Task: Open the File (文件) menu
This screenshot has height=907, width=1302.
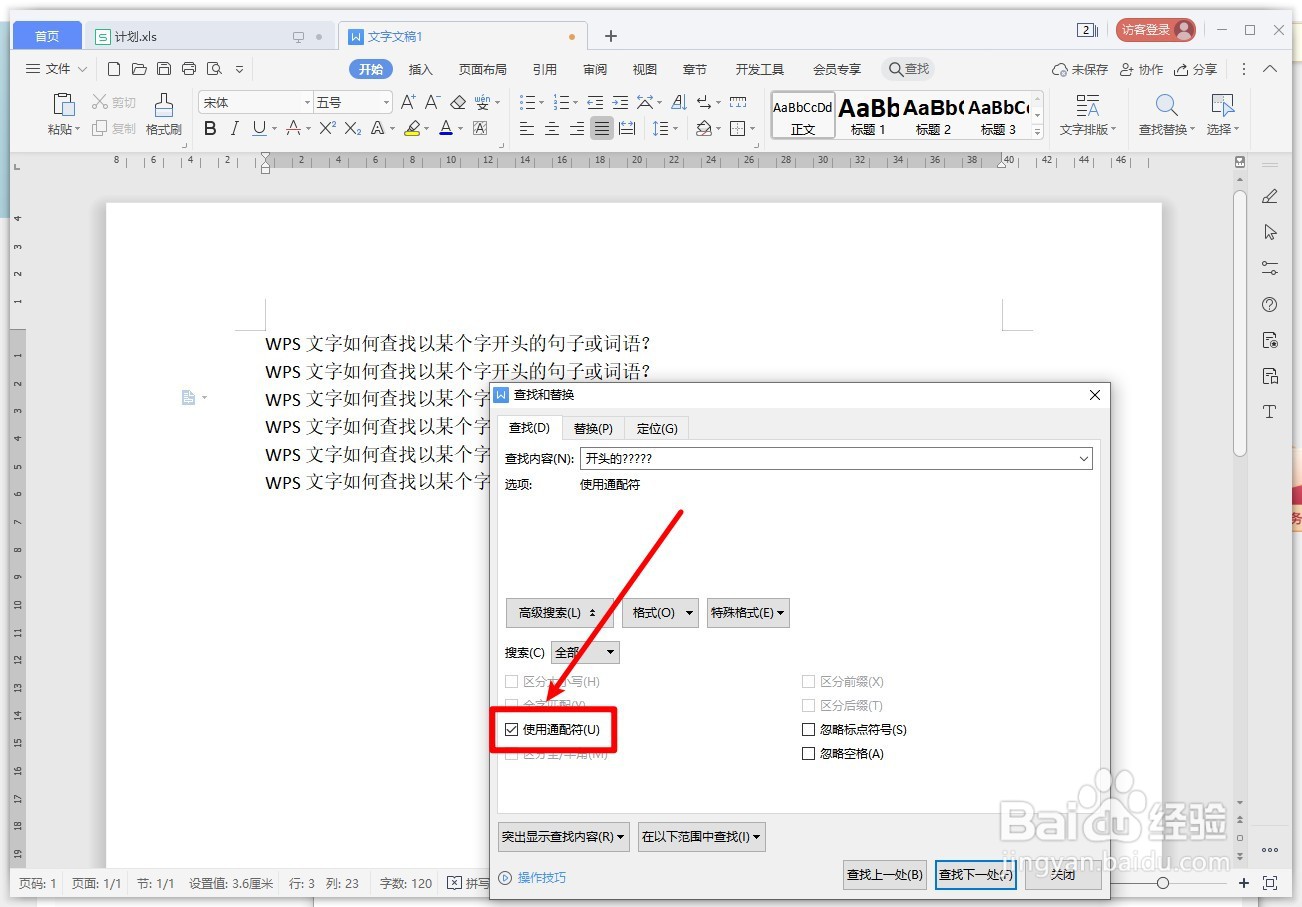Action: (56, 69)
